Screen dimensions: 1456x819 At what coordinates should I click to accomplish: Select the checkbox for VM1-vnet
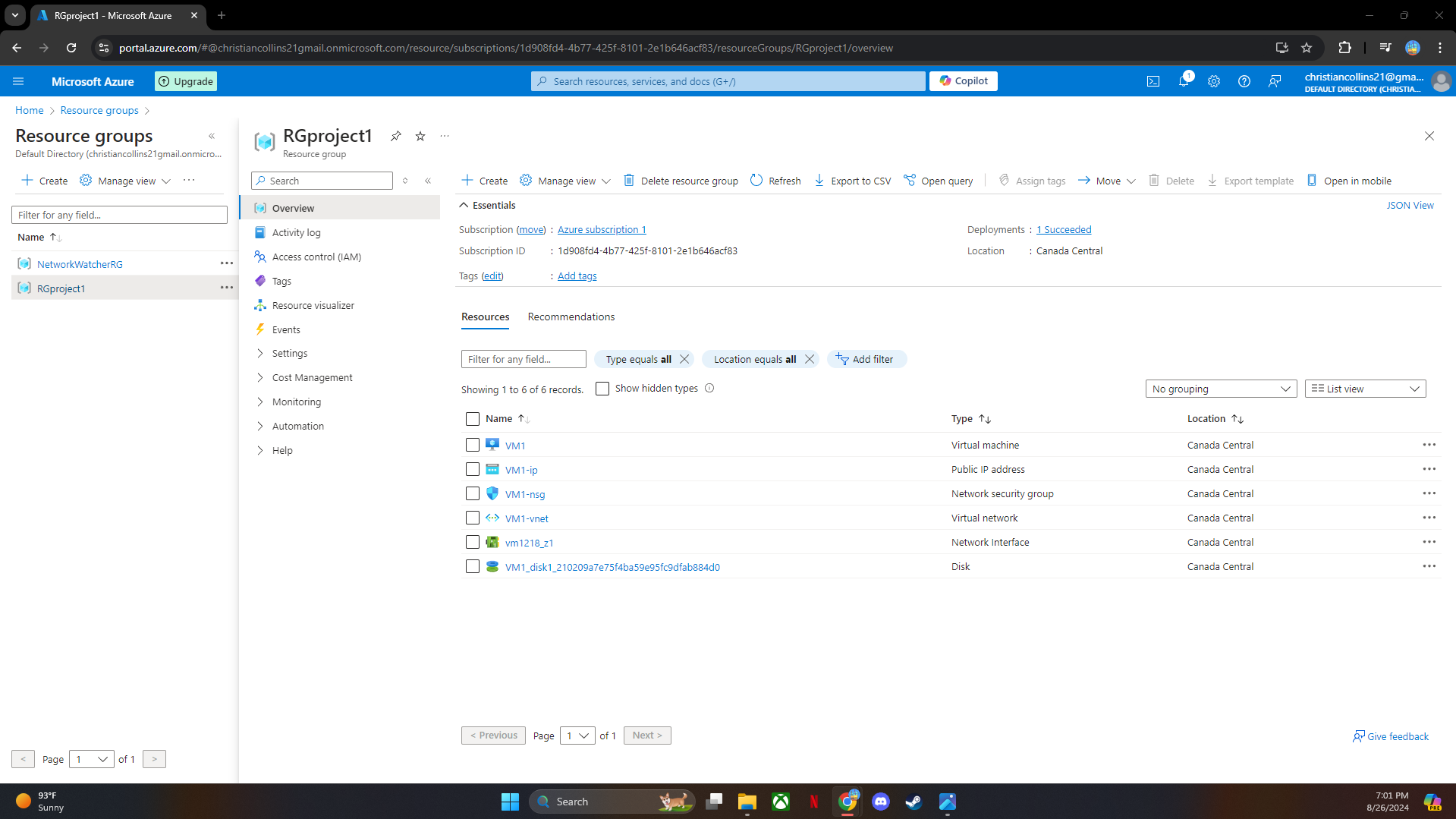point(472,518)
